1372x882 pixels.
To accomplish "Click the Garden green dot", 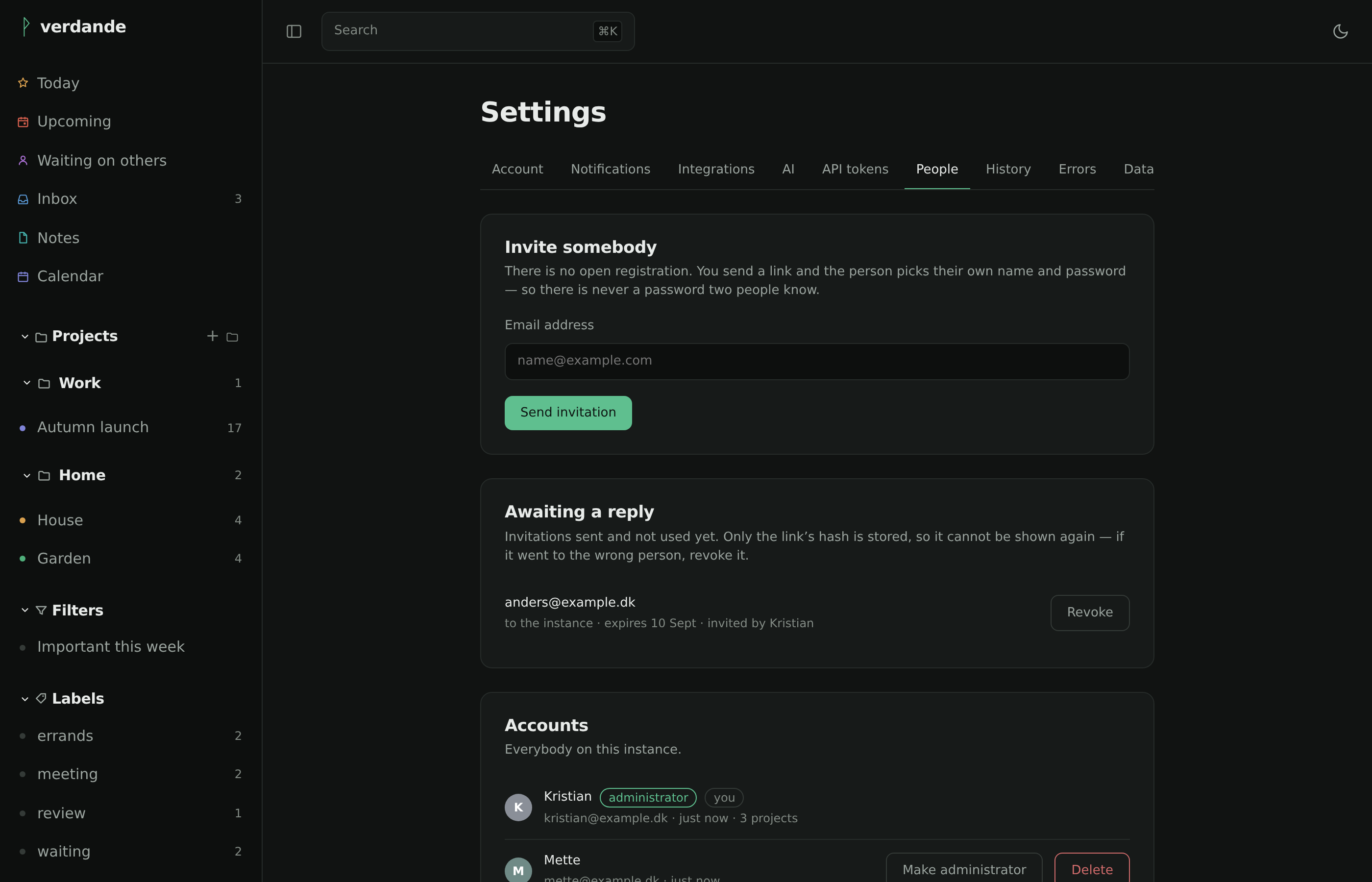I will tap(23, 559).
